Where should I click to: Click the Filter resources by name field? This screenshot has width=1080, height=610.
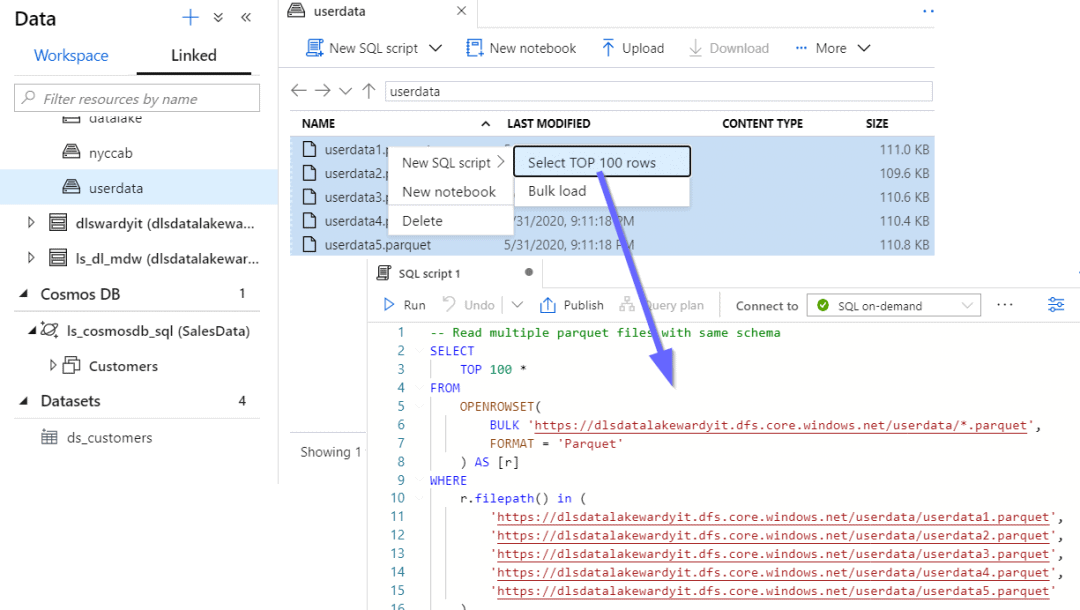point(137,98)
